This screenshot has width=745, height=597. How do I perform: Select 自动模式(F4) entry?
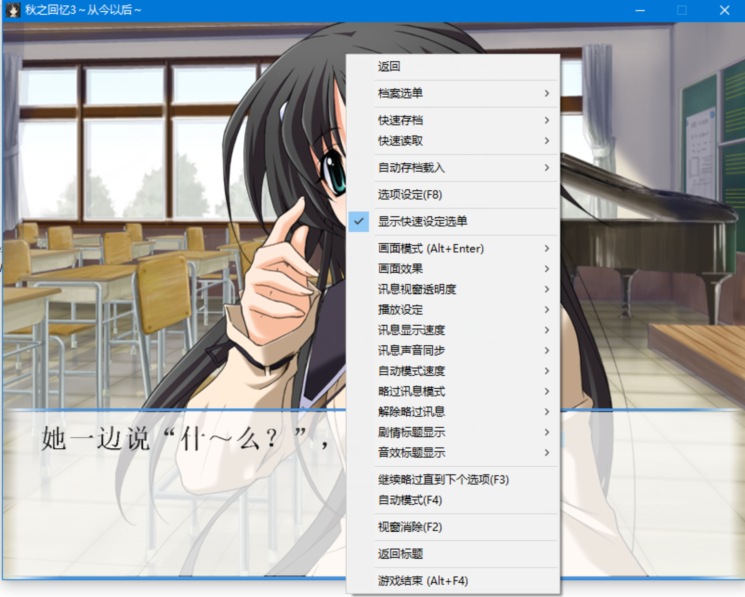coord(453,500)
